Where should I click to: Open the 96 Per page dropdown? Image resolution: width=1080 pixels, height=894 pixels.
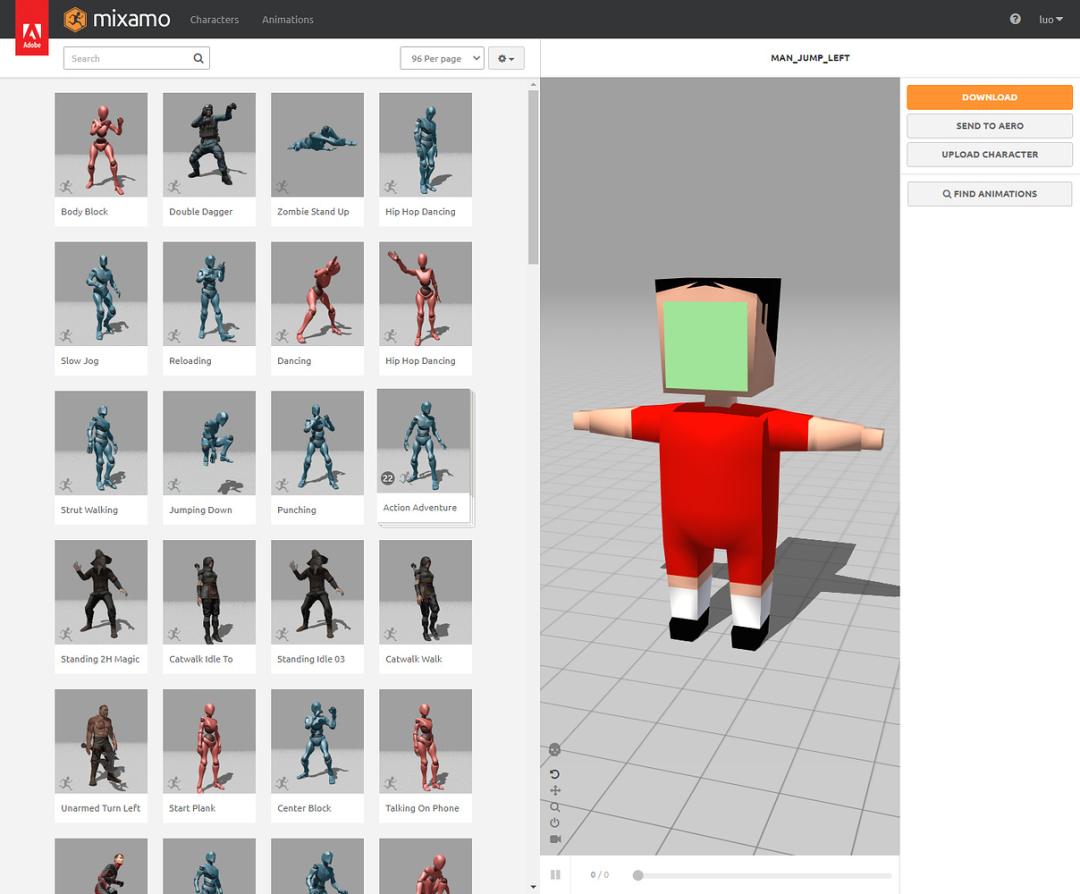[442, 59]
